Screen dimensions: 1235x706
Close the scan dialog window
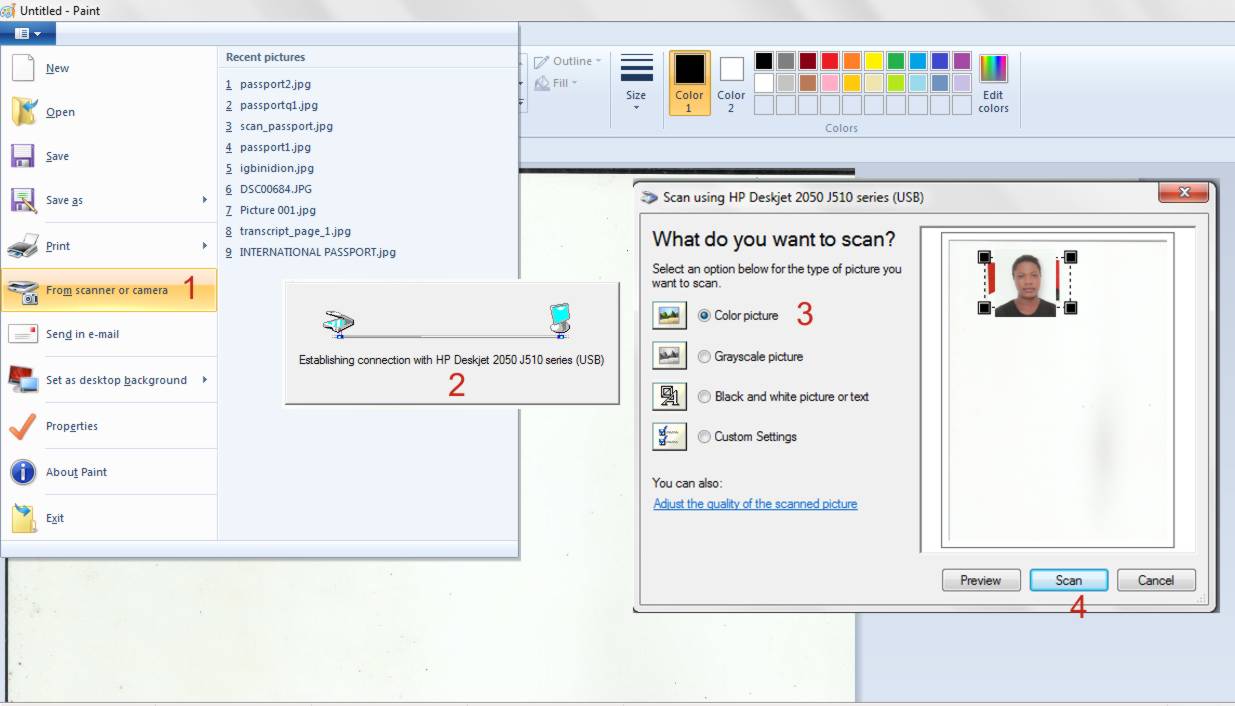pos(1184,193)
